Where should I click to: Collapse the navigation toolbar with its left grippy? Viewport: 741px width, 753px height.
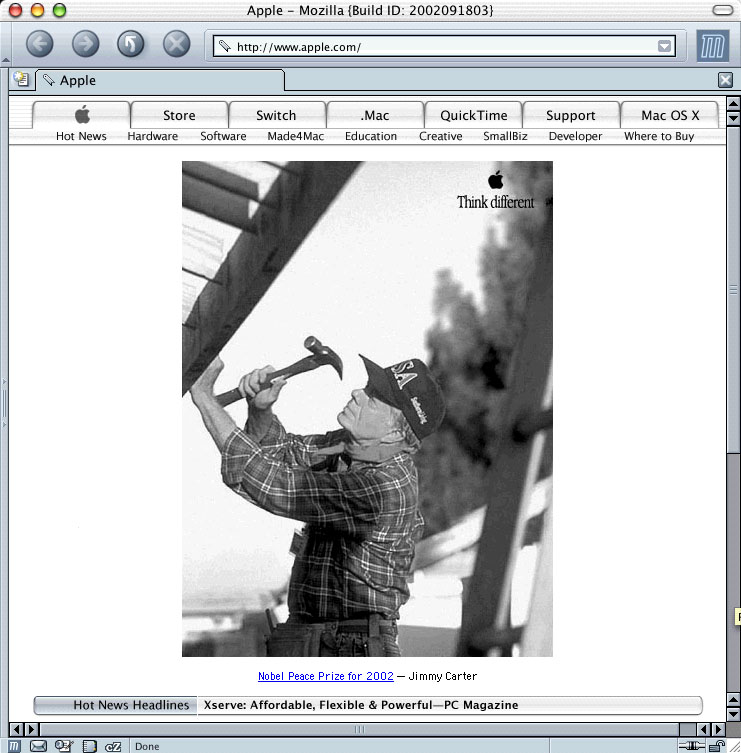coord(5,44)
